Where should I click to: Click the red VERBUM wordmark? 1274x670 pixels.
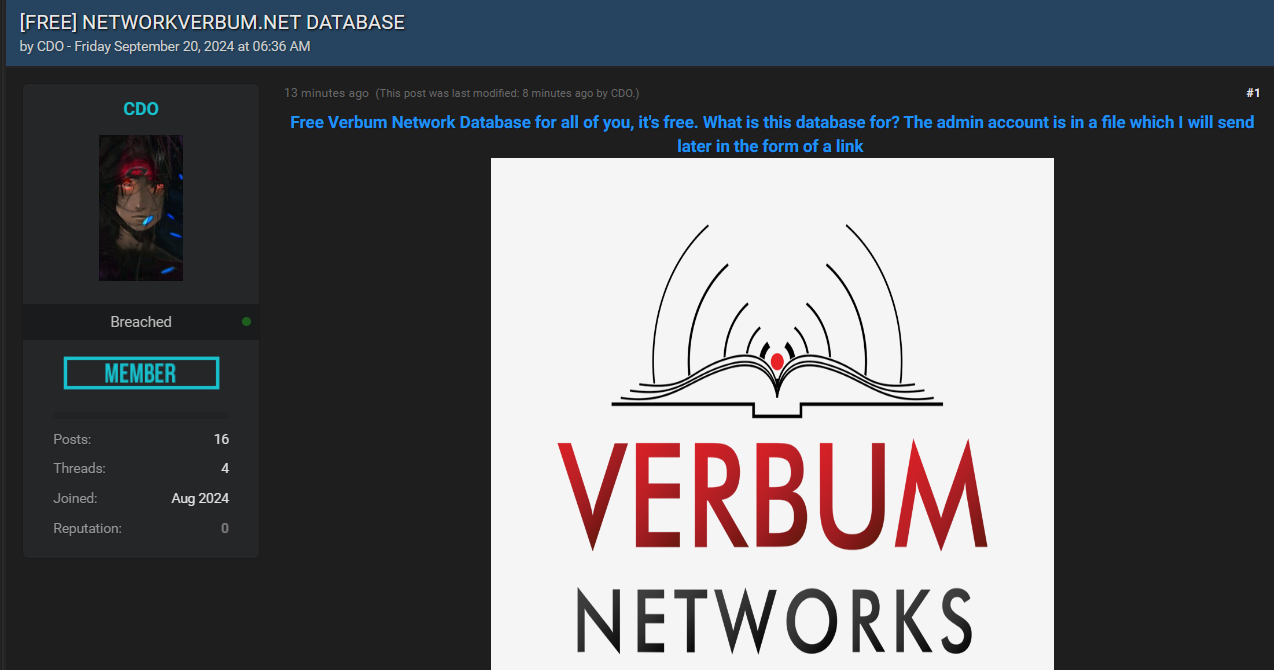(x=772, y=493)
